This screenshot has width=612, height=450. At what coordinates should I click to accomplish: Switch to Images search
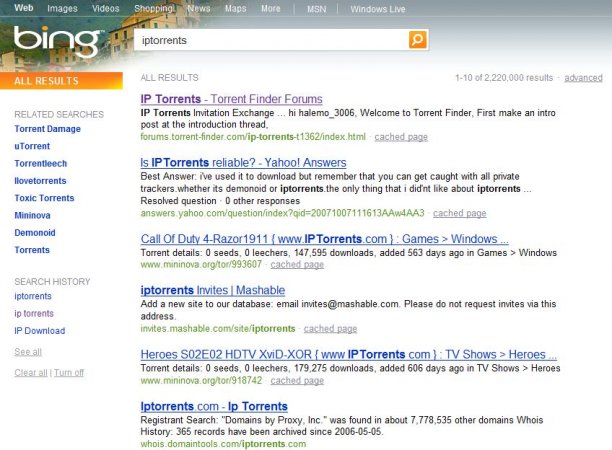click(x=62, y=8)
